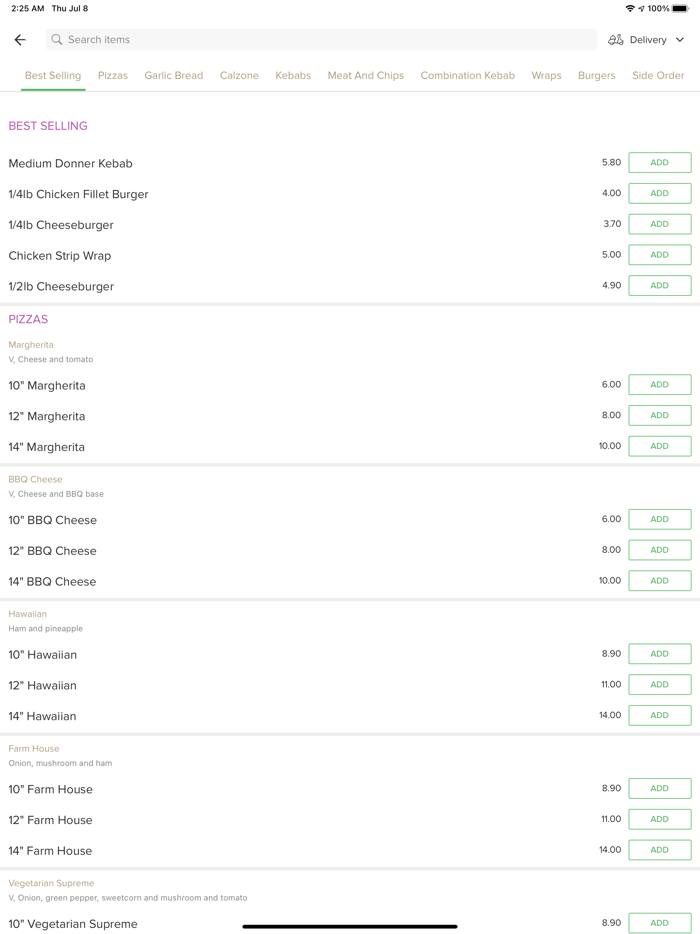Open the Burgers tab

tap(596, 75)
